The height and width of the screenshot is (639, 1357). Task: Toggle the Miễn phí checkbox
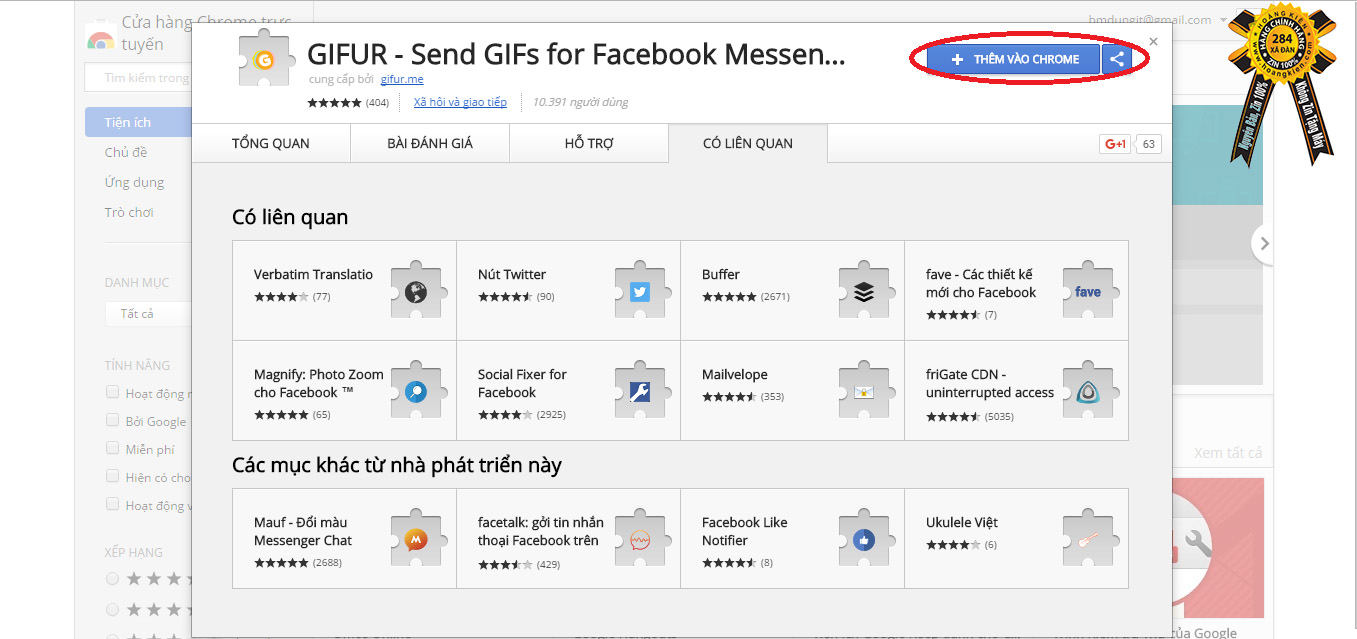[x=113, y=449]
